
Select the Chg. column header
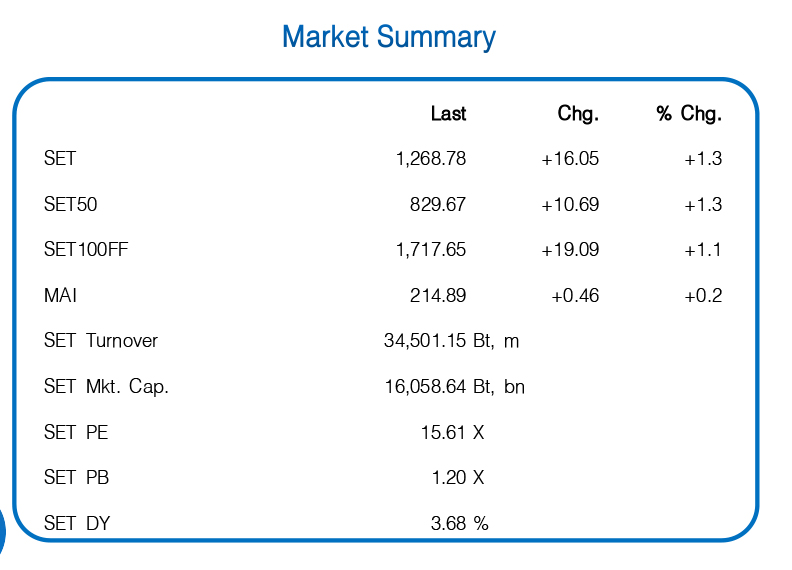point(577,114)
